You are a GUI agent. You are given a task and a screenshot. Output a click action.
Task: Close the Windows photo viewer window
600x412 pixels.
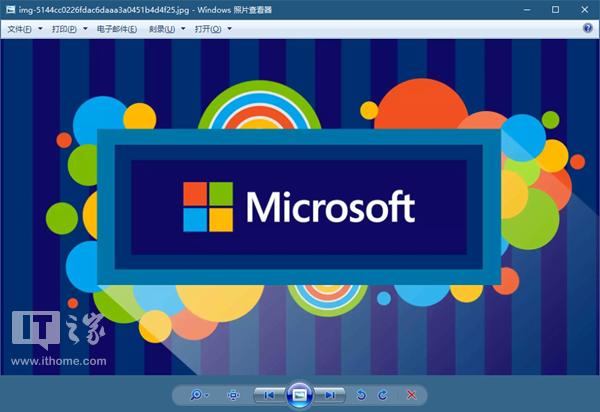(x=585, y=10)
